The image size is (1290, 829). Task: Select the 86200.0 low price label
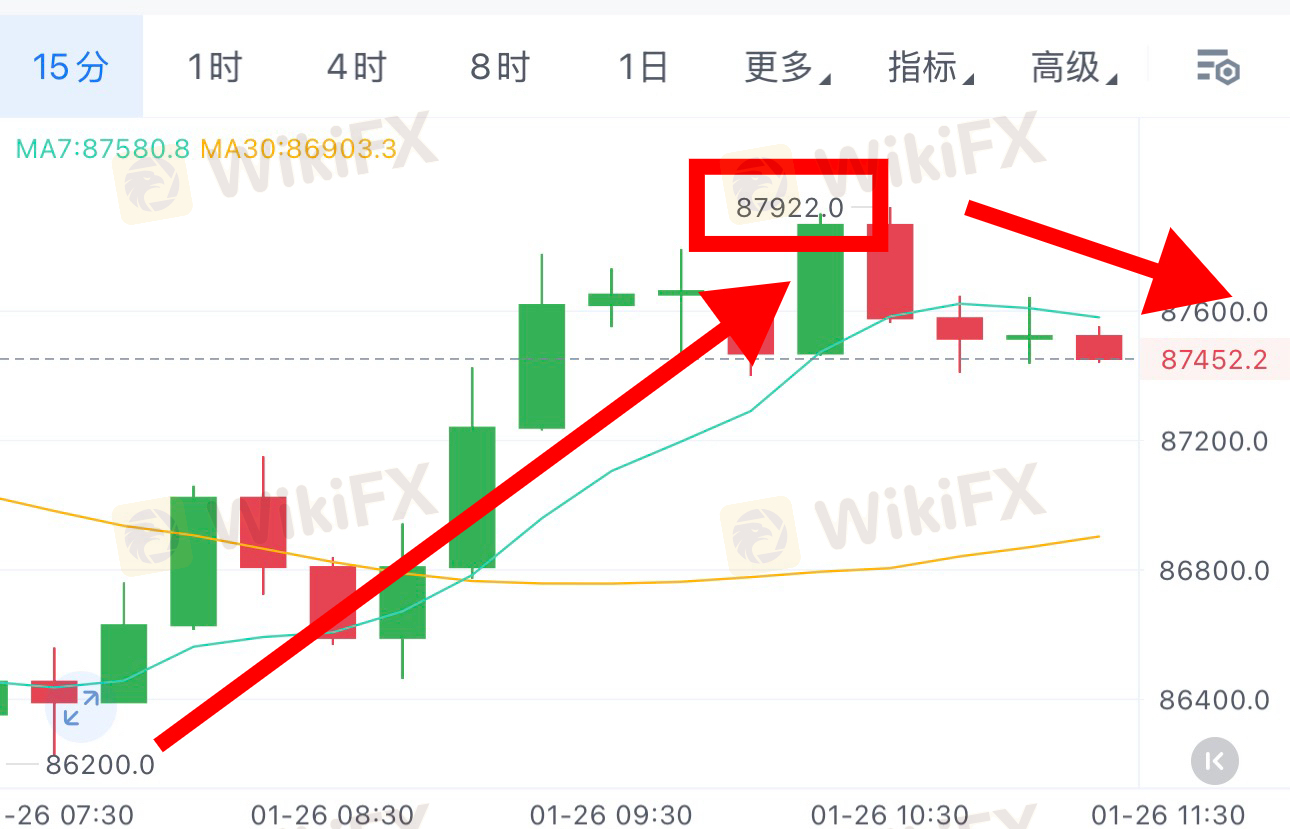tap(100, 766)
